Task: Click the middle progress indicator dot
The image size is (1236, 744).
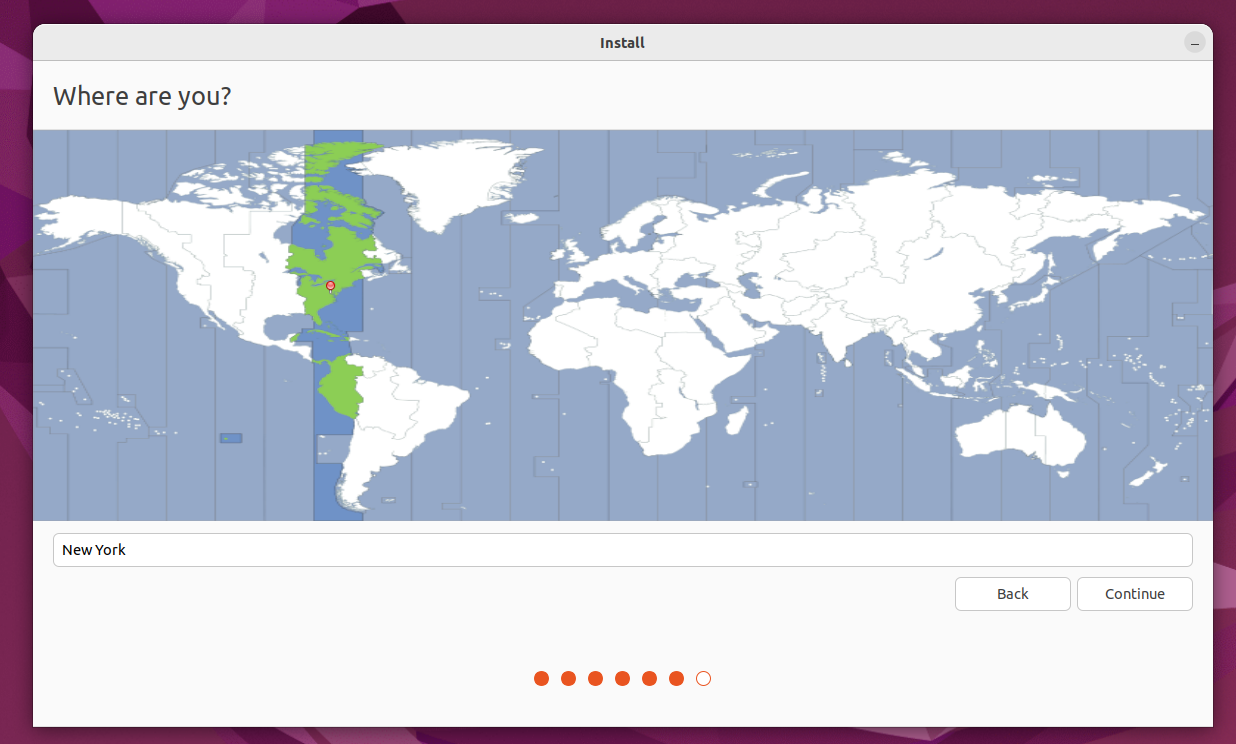Action: pos(622,678)
